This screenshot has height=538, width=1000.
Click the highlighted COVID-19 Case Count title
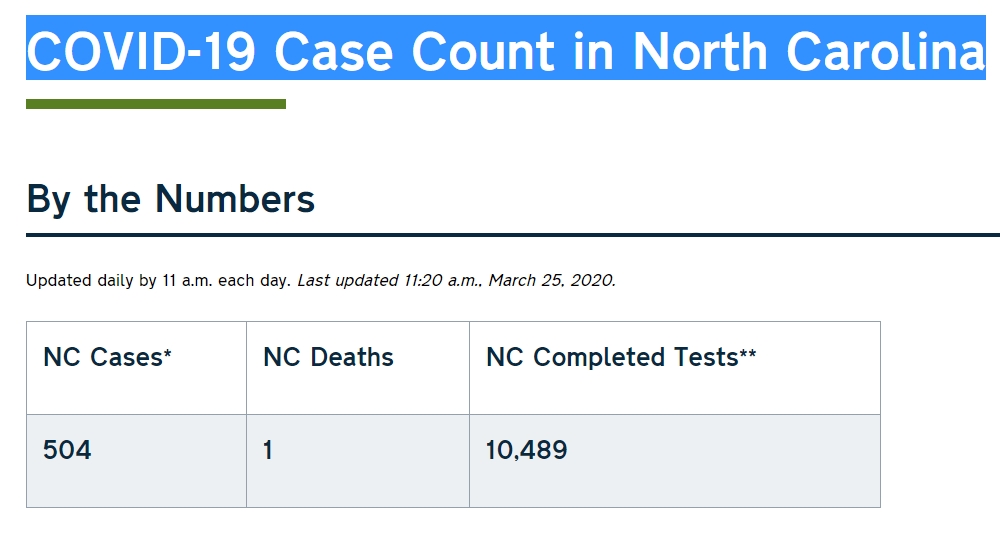pyautogui.click(x=505, y=50)
